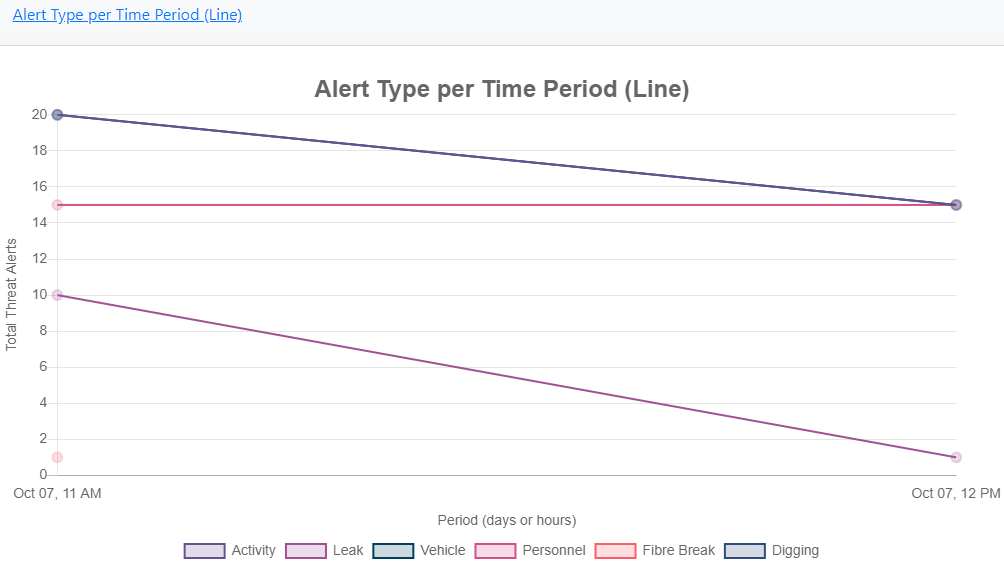Select the data point at 15 for 12 PM
1004x567 pixels.
tap(956, 205)
